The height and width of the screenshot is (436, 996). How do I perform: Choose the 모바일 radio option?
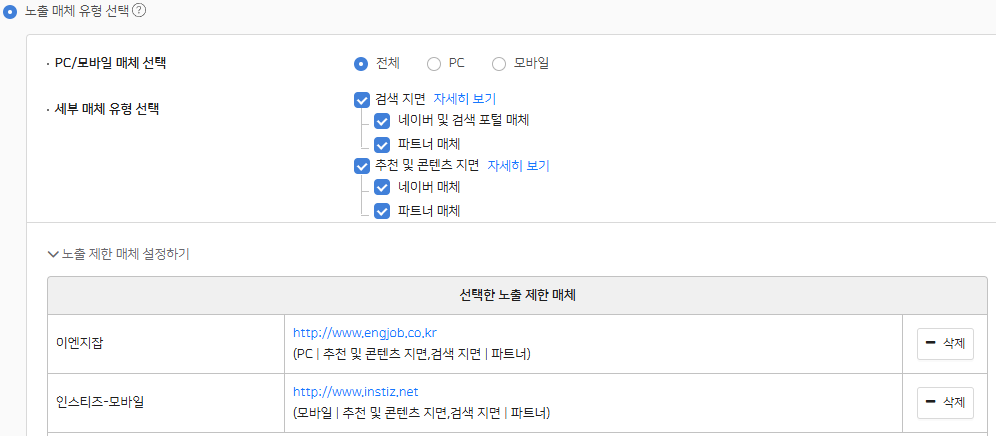pos(499,63)
